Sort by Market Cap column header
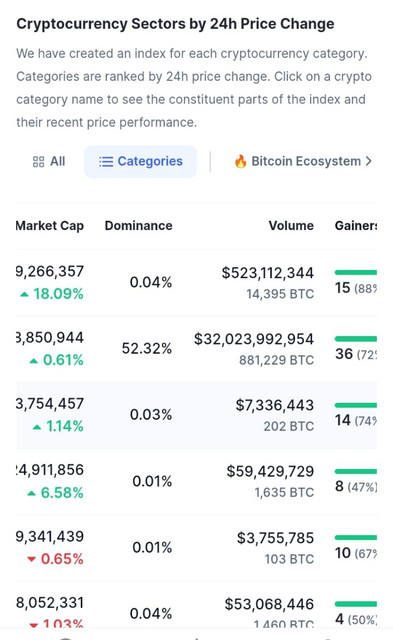Image resolution: width=393 pixels, height=640 pixels. click(x=49, y=226)
